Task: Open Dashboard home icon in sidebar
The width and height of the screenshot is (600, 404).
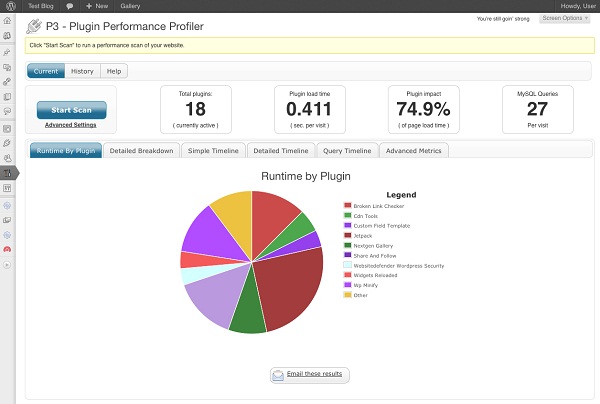Action: [x=8, y=21]
